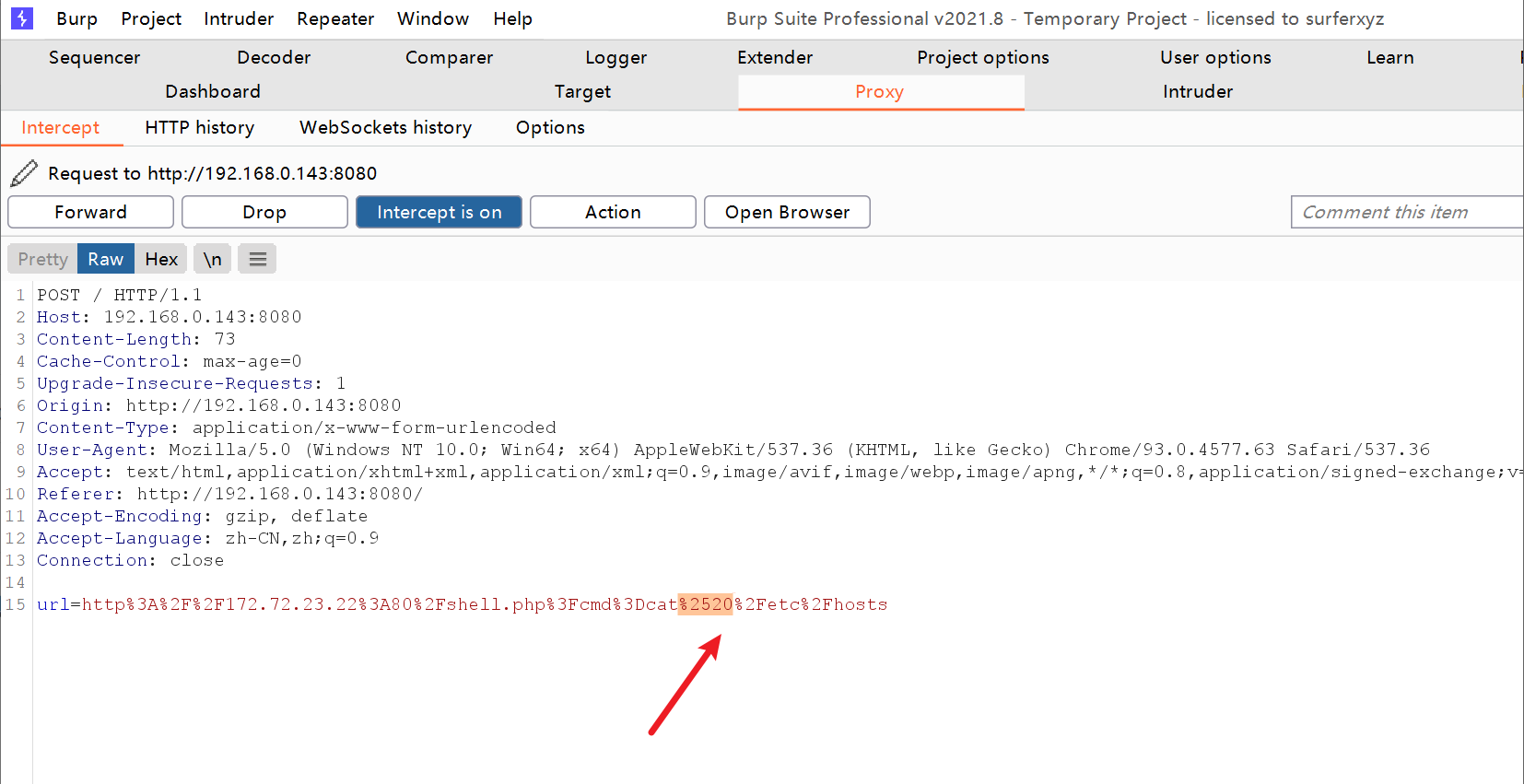1524x784 pixels.
Task: Click the Referer header line
Action: pyautogui.click(x=229, y=494)
